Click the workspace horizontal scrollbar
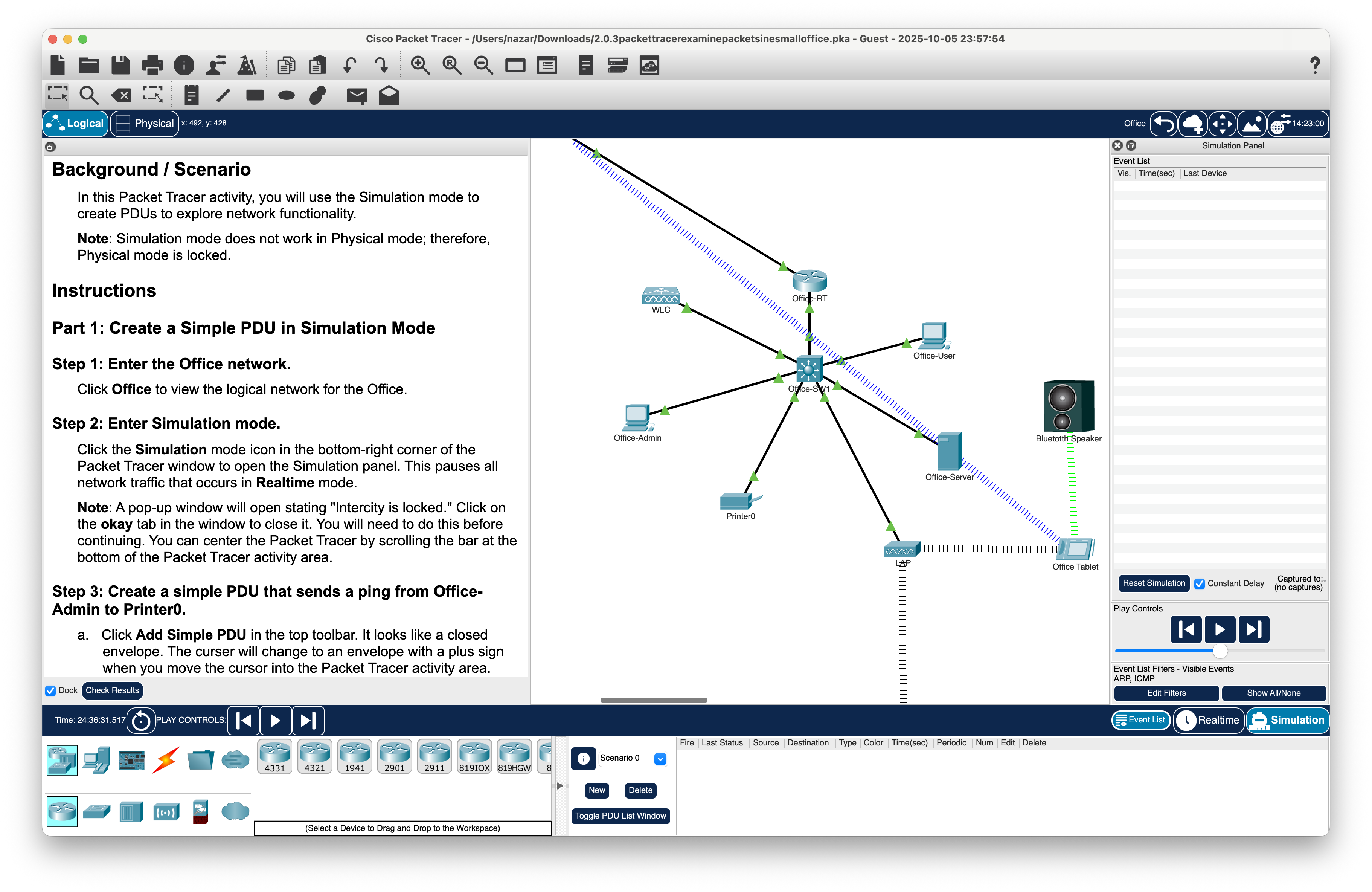This screenshot has width=1372, height=892. tap(654, 701)
